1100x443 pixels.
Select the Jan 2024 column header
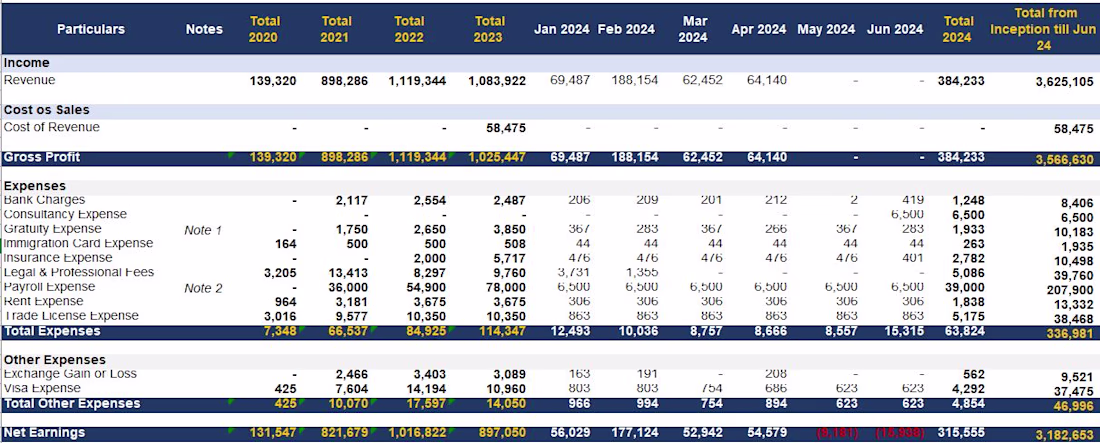pos(561,29)
